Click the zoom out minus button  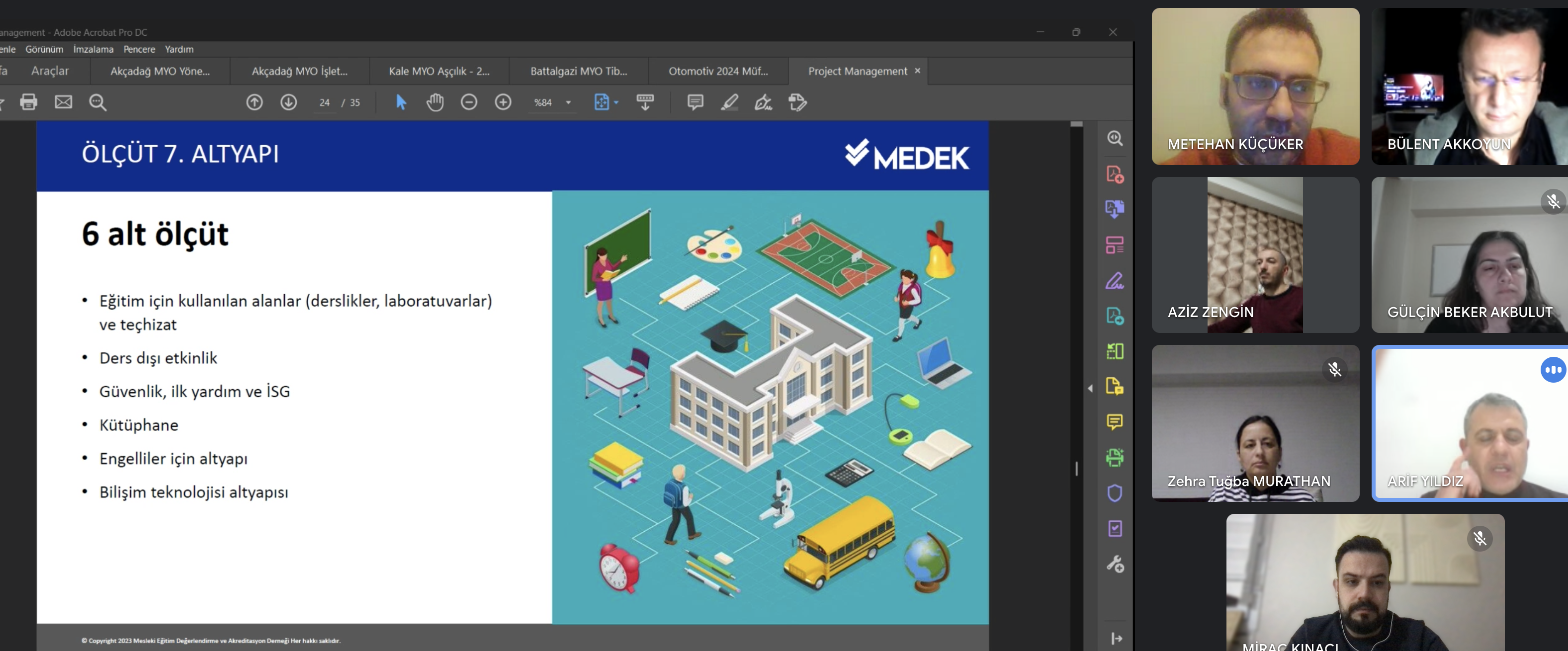tap(469, 102)
